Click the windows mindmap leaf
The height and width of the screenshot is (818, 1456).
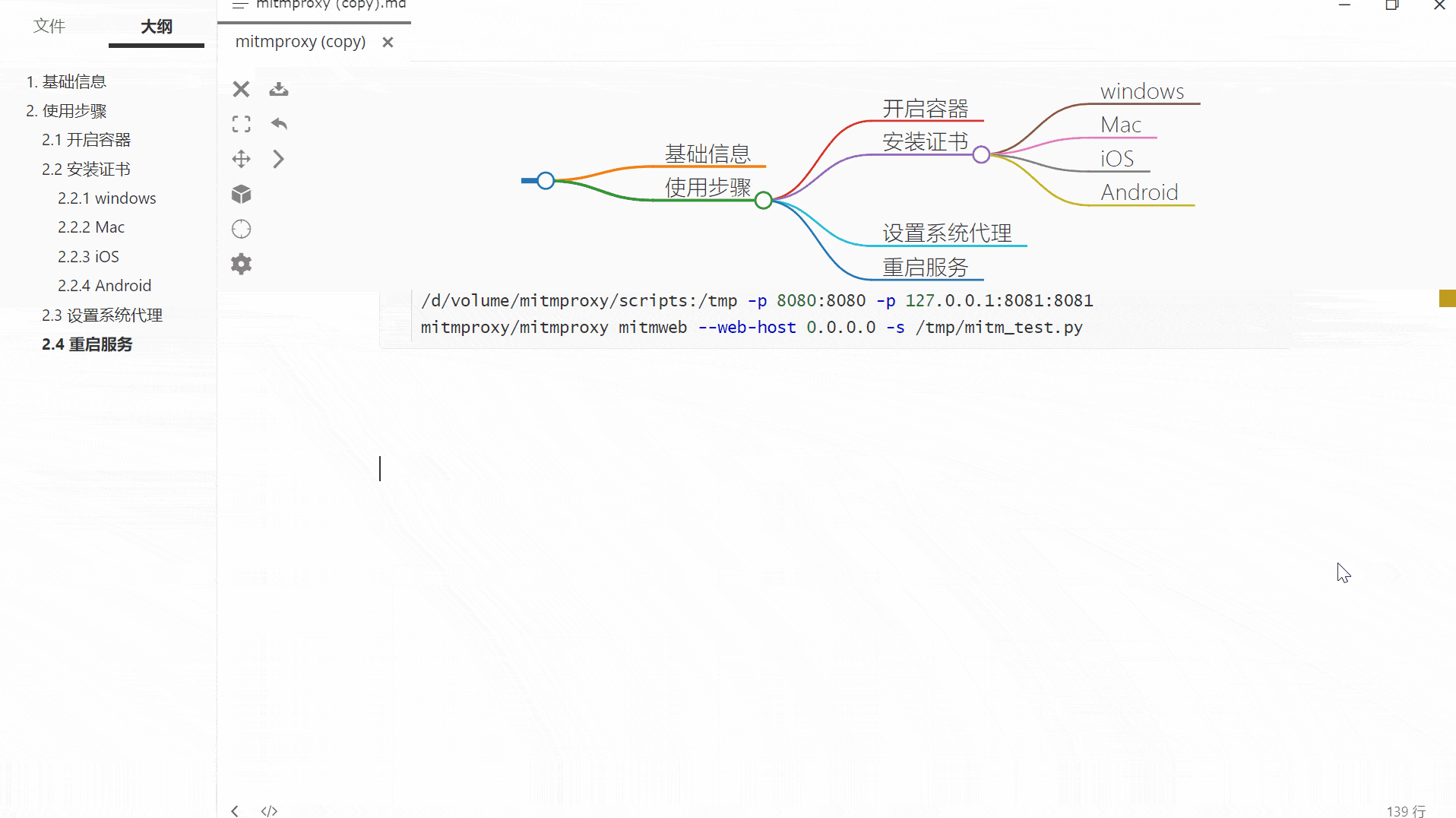[x=1142, y=91]
